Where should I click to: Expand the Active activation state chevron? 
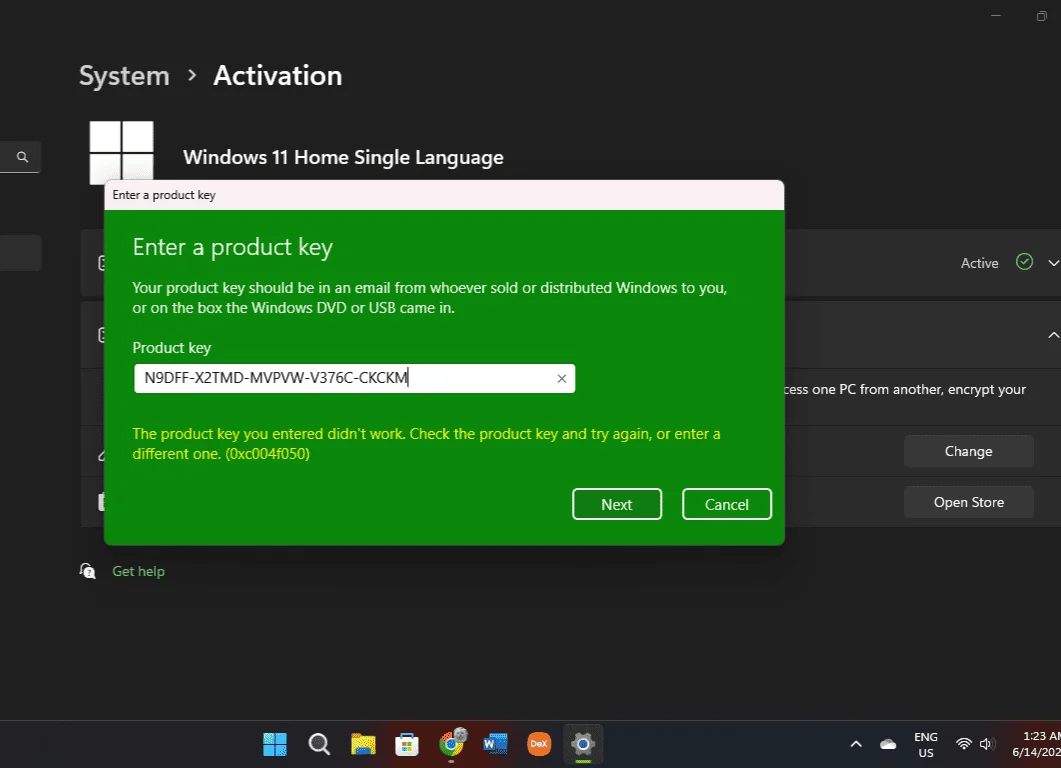pyautogui.click(x=1053, y=263)
